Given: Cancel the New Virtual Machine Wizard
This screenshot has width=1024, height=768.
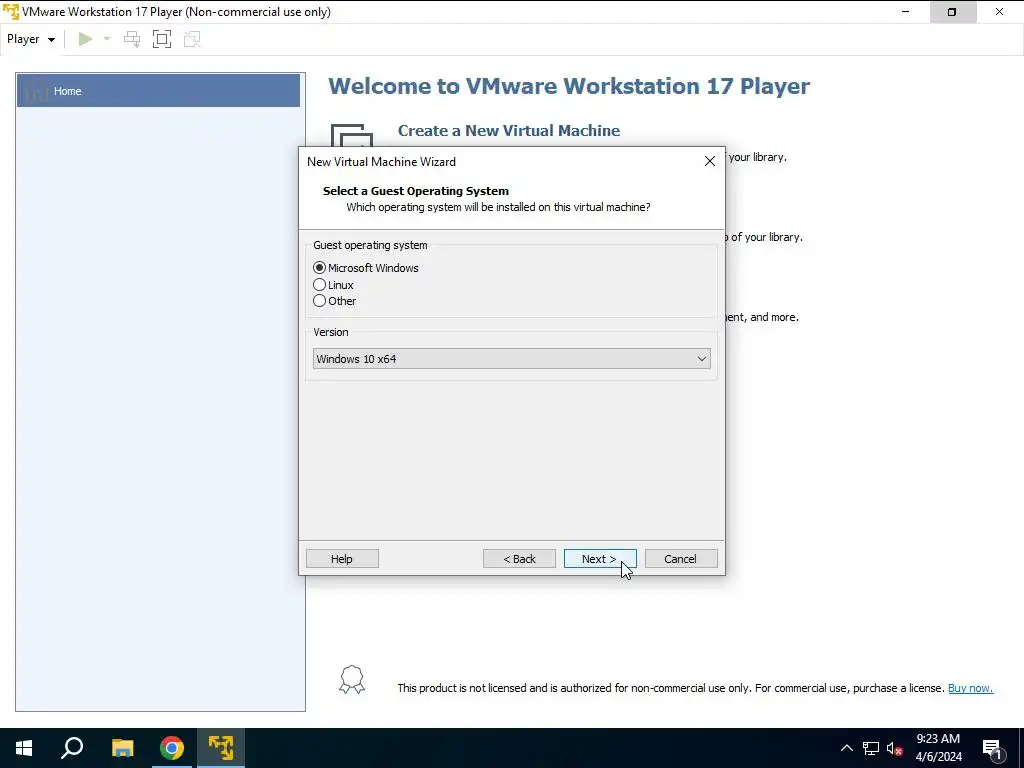Looking at the screenshot, I should (x=680, y=559).
